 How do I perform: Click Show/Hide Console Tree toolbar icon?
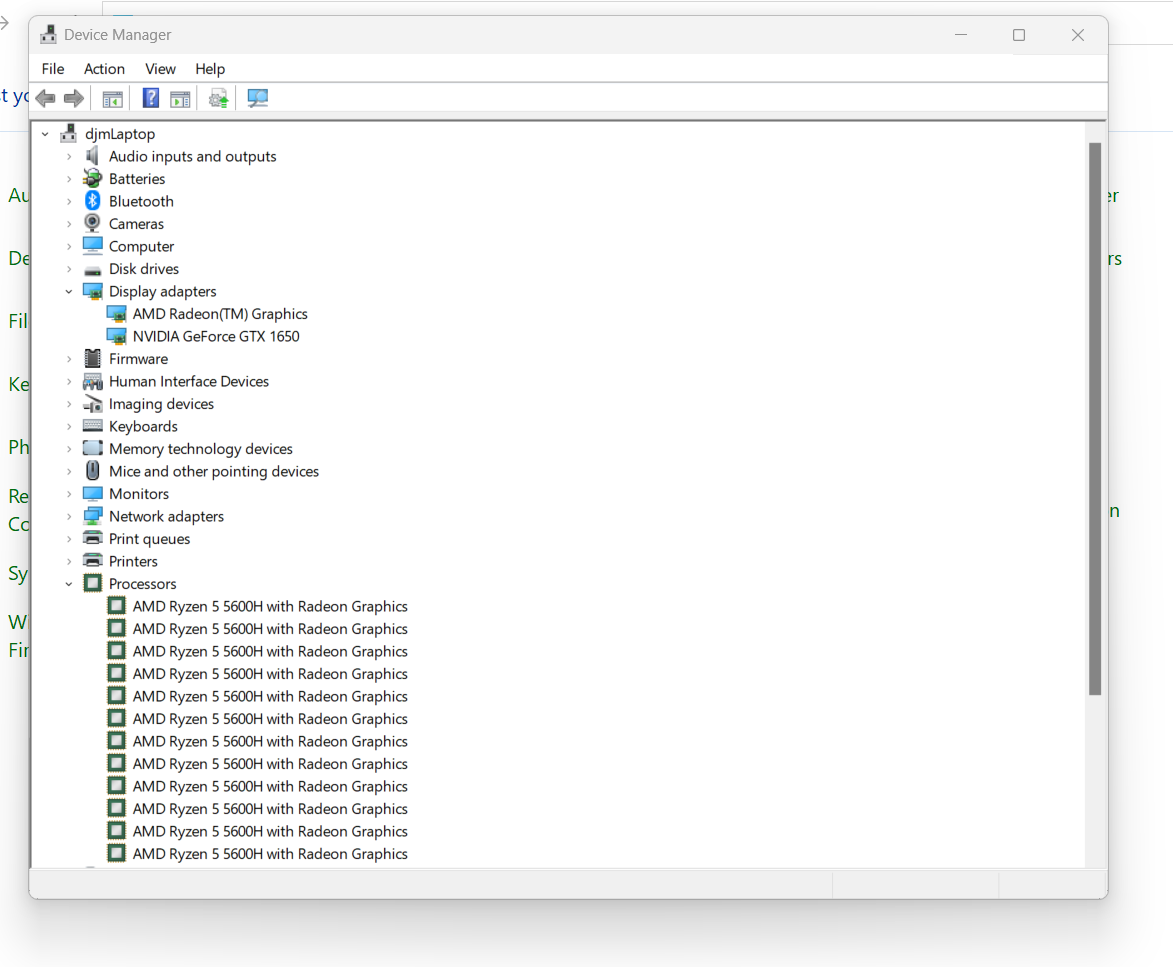[112, 98]
